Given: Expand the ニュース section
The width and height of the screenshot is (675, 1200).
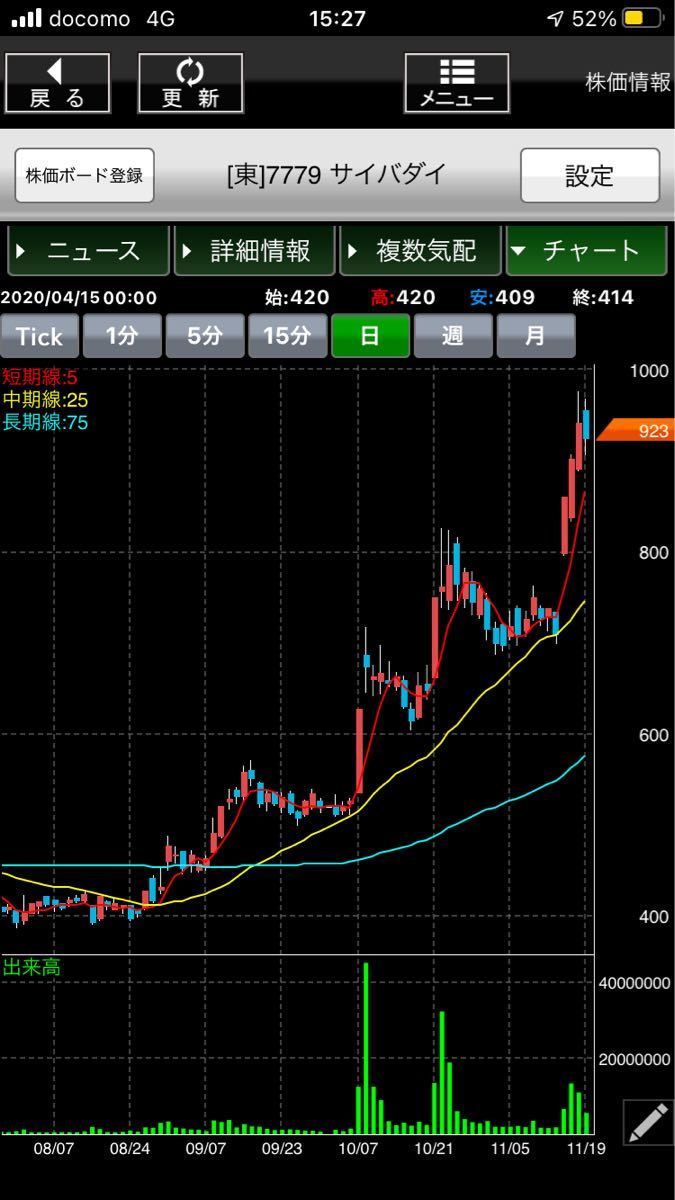Looking at the screenshot, I should (x=88, y=251).
